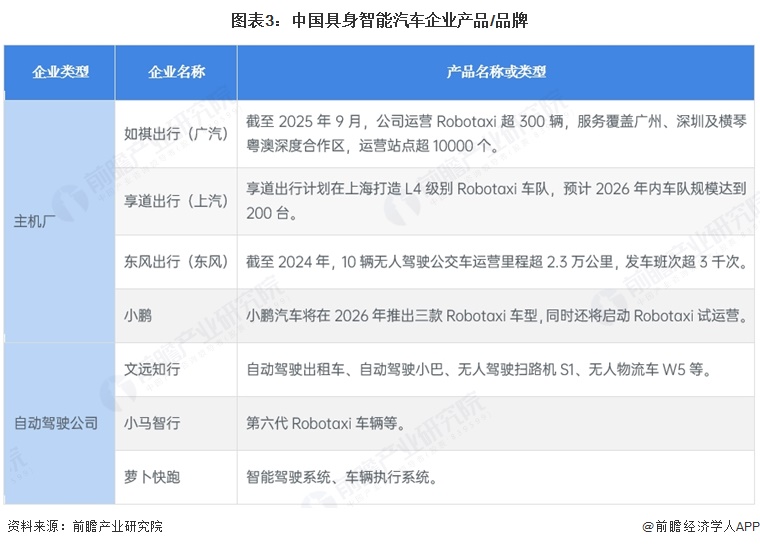Select the 产品名称或类型 column header
Viewport: 760px width, 547px height.
coord(496,72)
